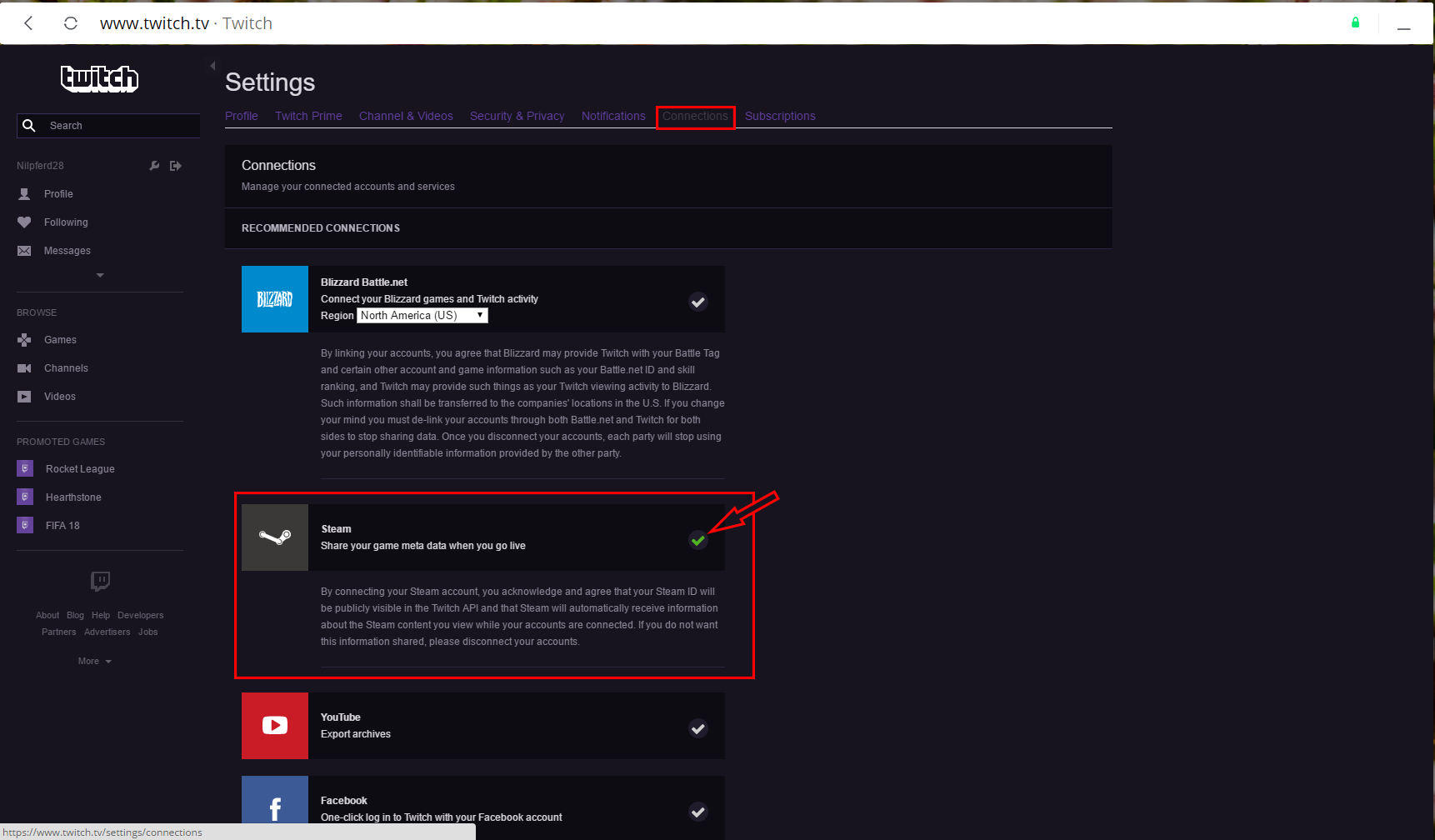Visit the Developers footer link

141,616
